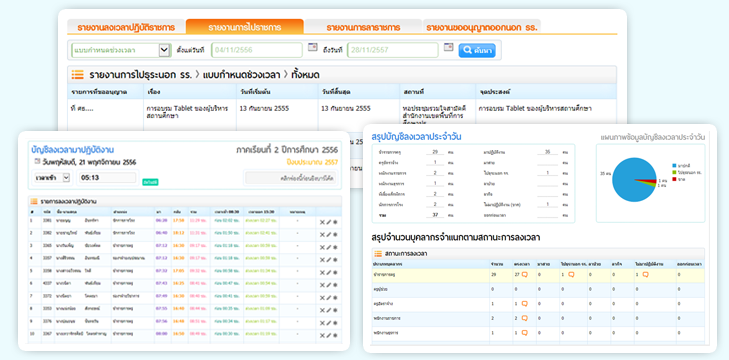This screenshot has width=729, height=360.
Task: Click สรุปบัญชีลงเวลาประจำวัน heading
Action: [x=416, y=136]
